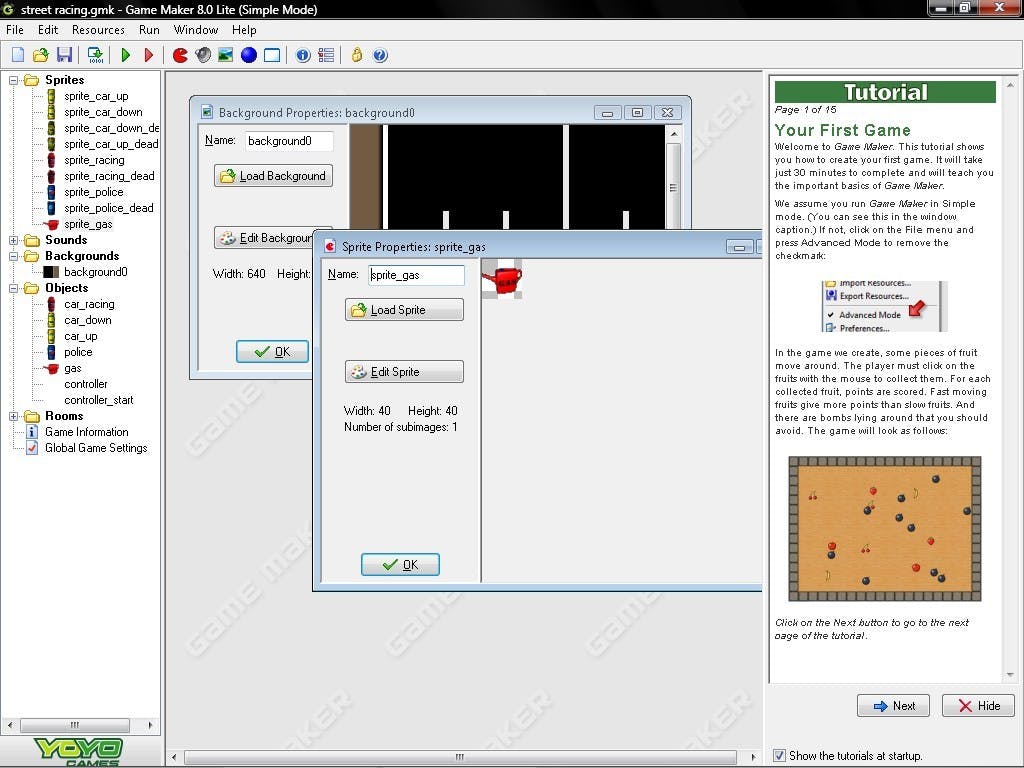The width and height of the screenshot is (1024, 768).
Task: Create a background with landscape icon
Action: (226, 56)
